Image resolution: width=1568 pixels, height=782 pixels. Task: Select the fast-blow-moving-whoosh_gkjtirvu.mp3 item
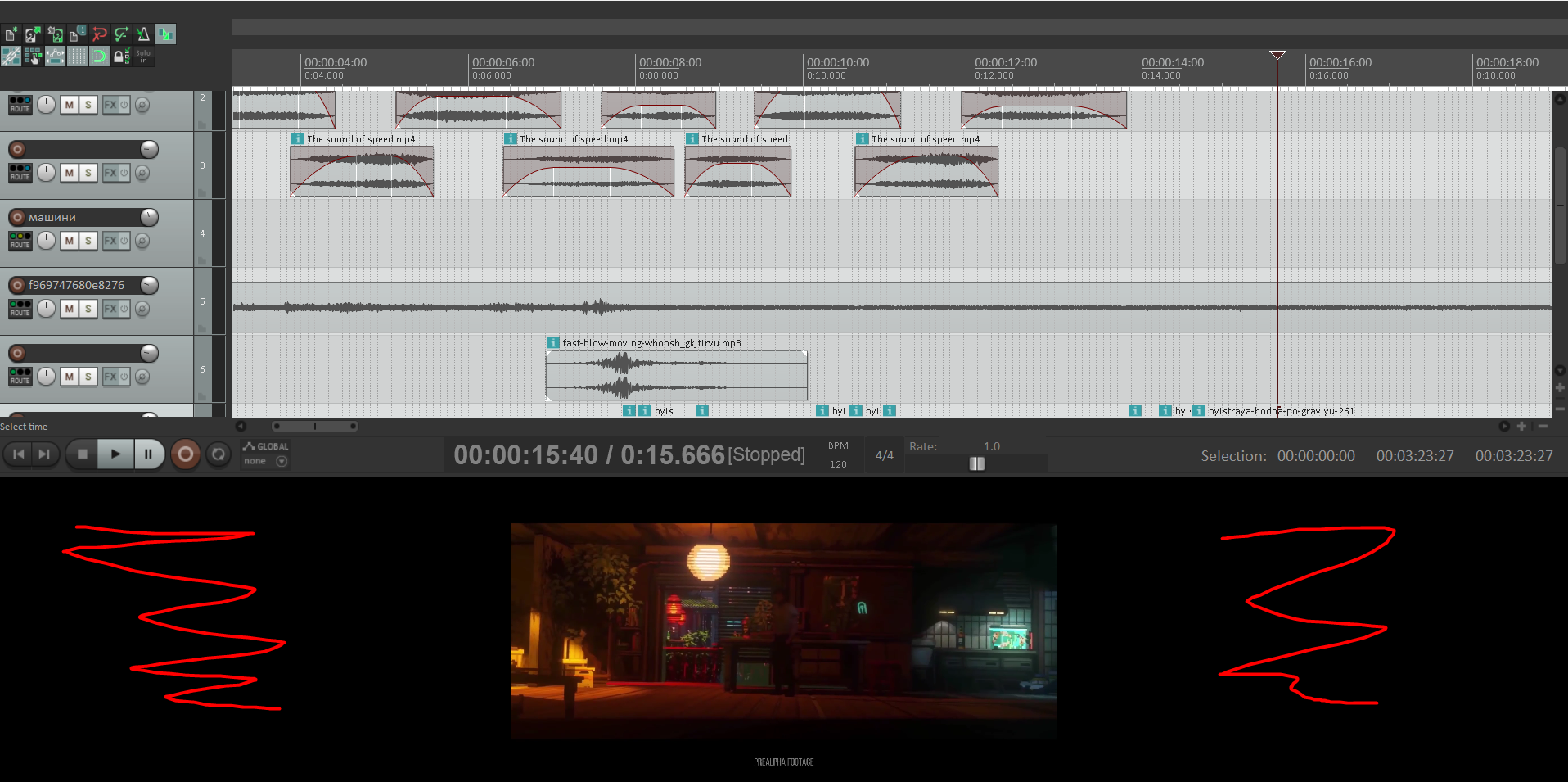tap(676, 375)
